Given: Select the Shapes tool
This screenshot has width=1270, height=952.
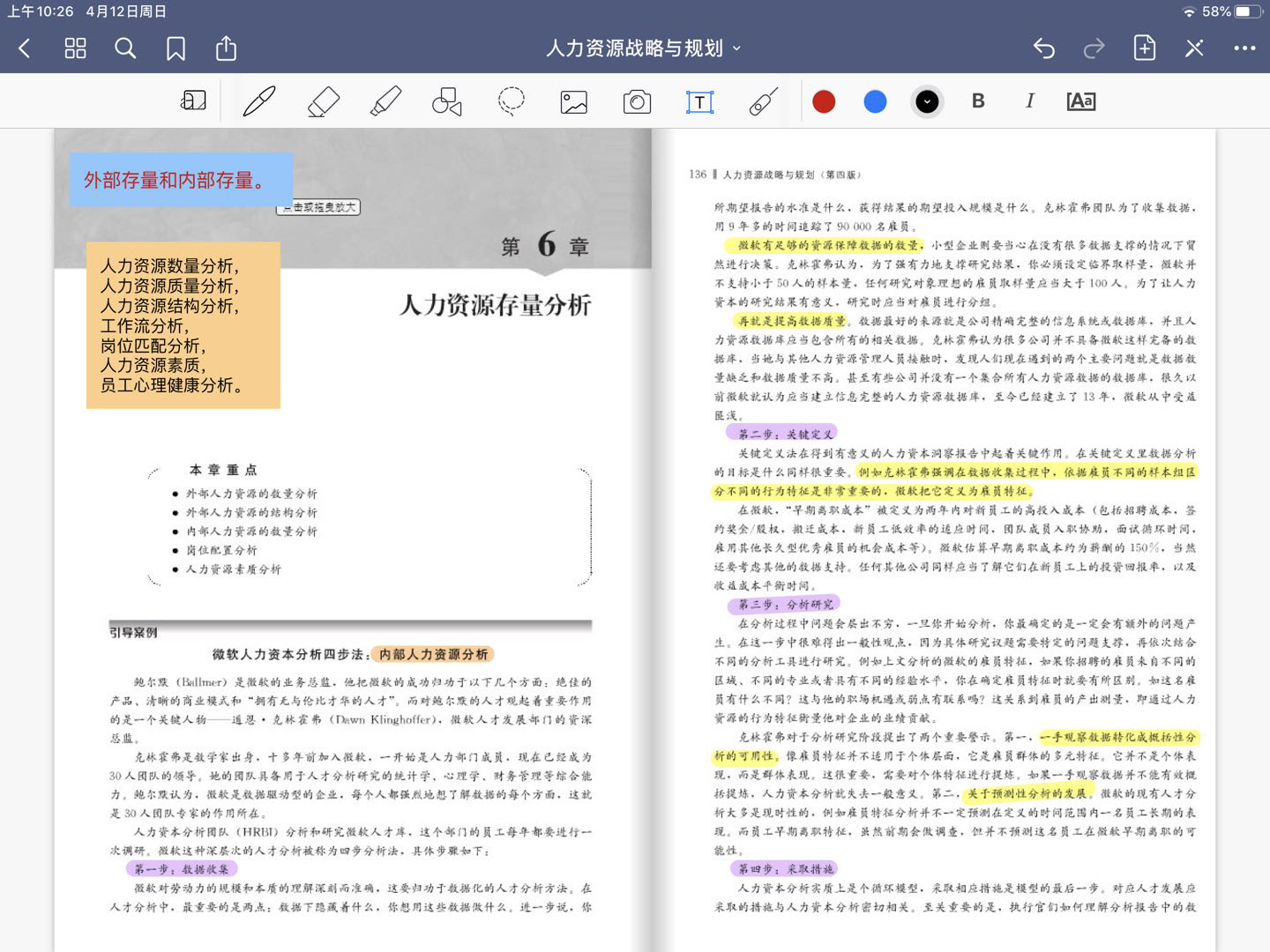Looking at the screenshot, I should point(447,101).
